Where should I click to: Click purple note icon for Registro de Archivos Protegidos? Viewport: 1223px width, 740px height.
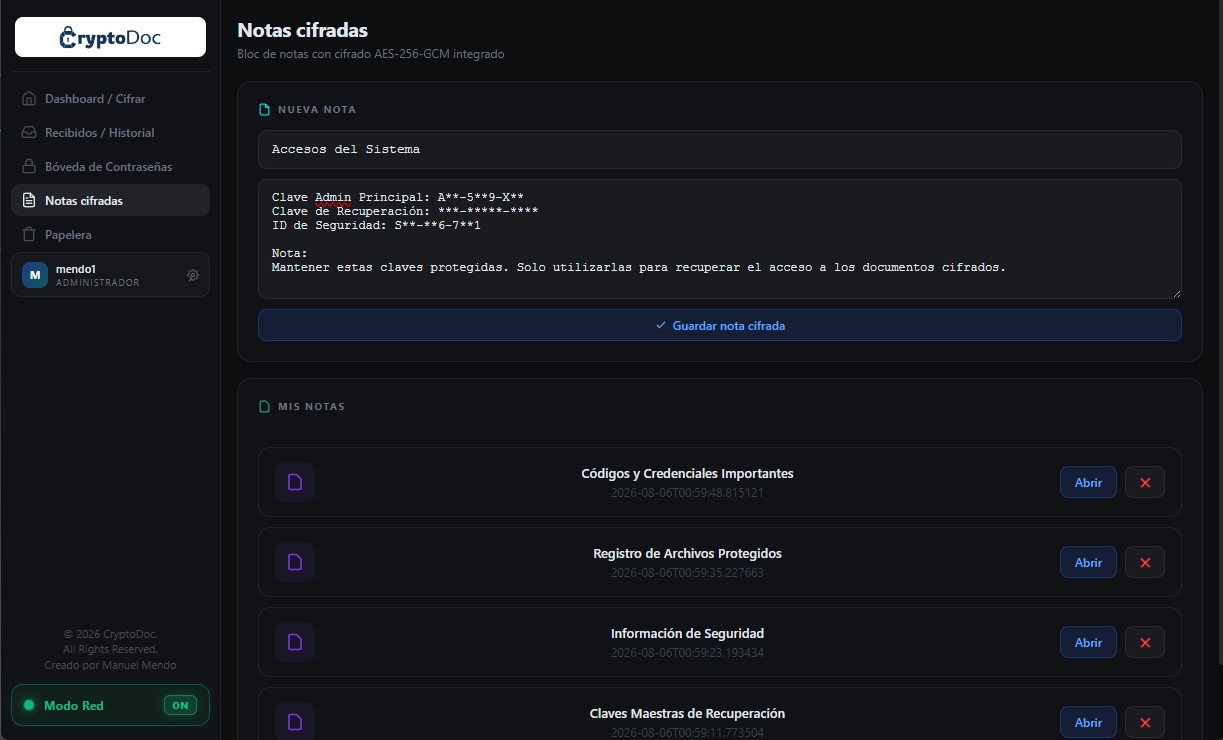(295, 562)
